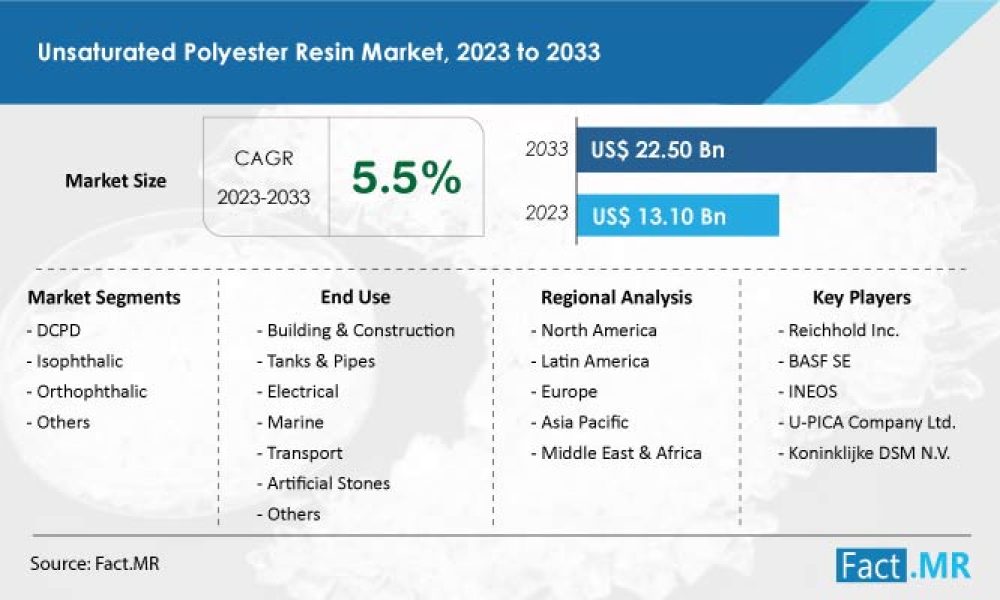Screen dimensions: 1000x600
Task: Click Building & Construction end use
Action: click(x=360, y=330)
